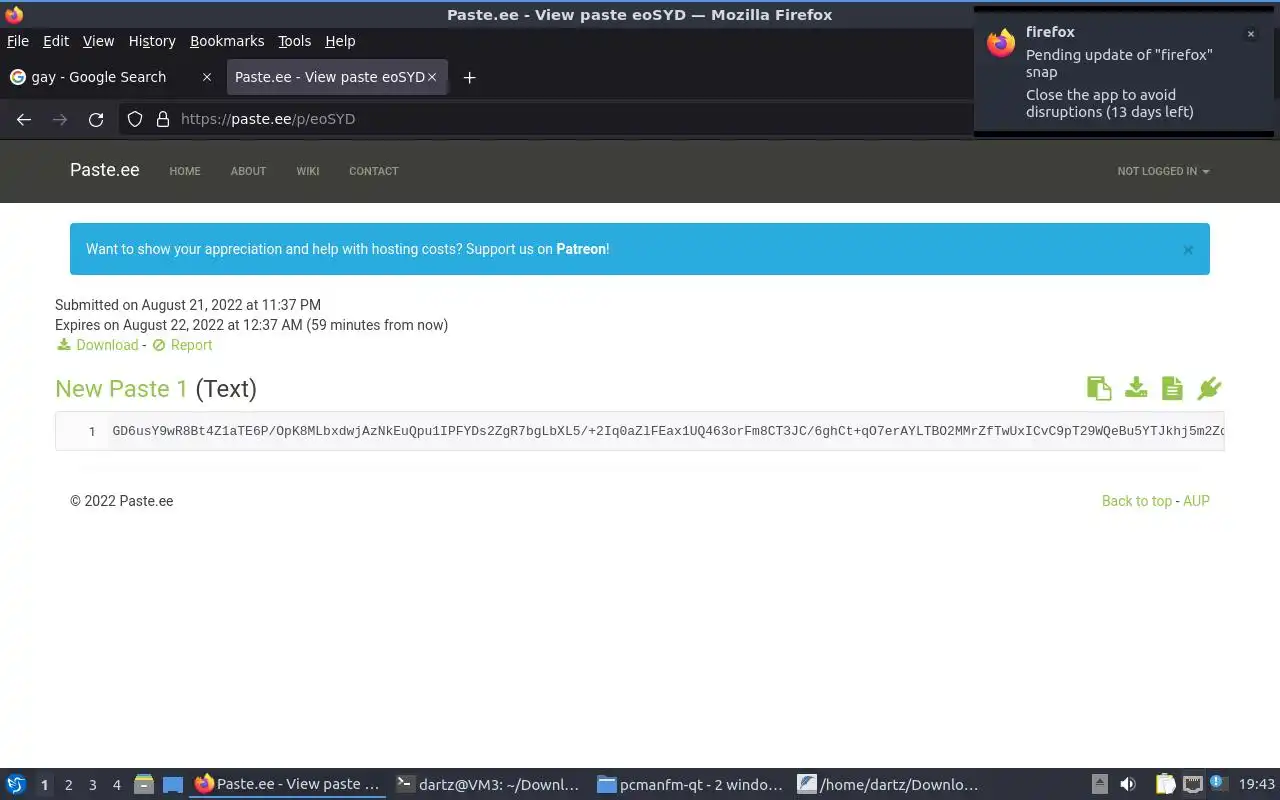Open the Help menu
This screenshot has height=800, width=1280.
340,41
